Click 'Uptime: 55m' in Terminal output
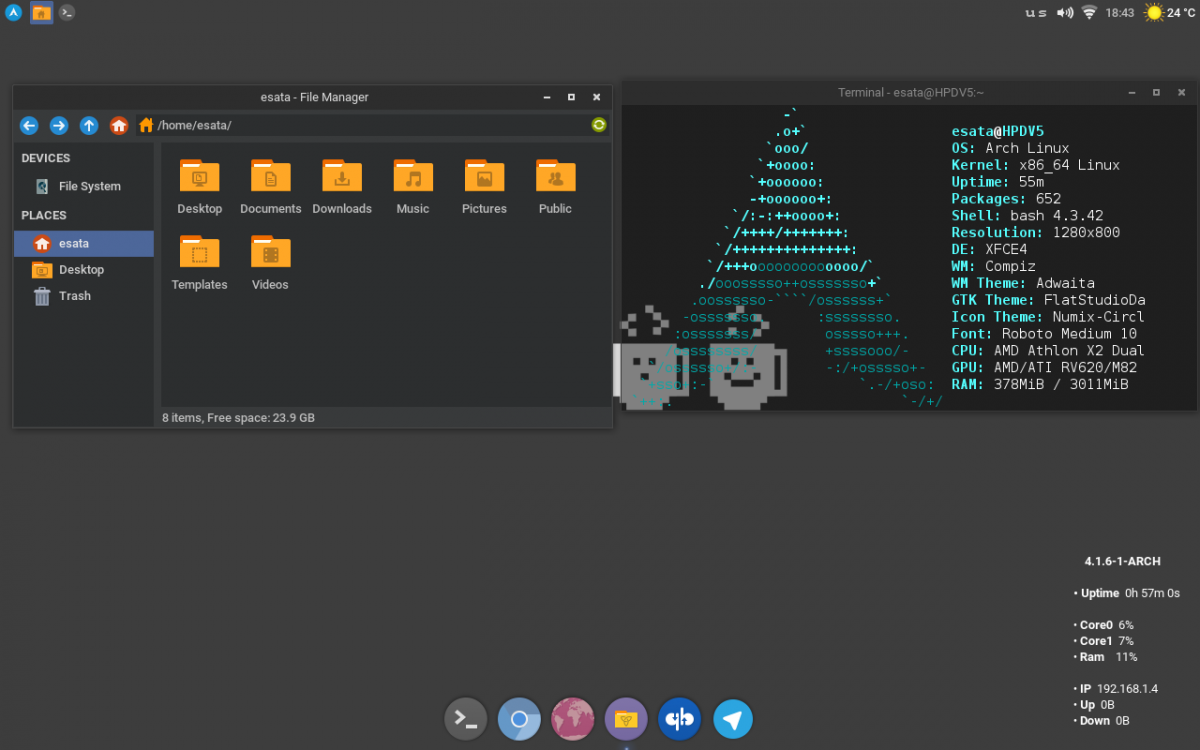The width and height of the screenshot is (1200, 750). (998, 182)
